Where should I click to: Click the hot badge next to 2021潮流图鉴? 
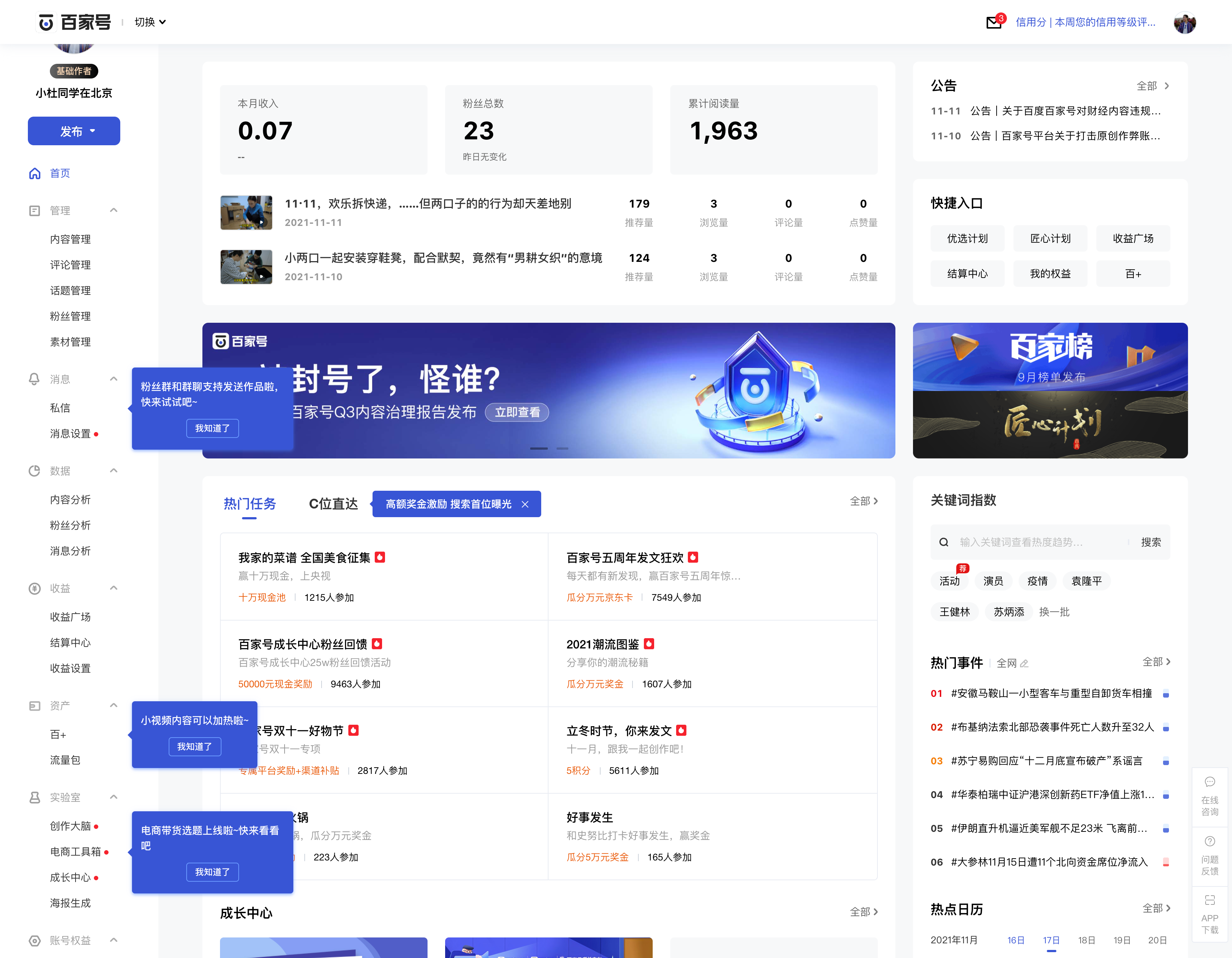649,644
